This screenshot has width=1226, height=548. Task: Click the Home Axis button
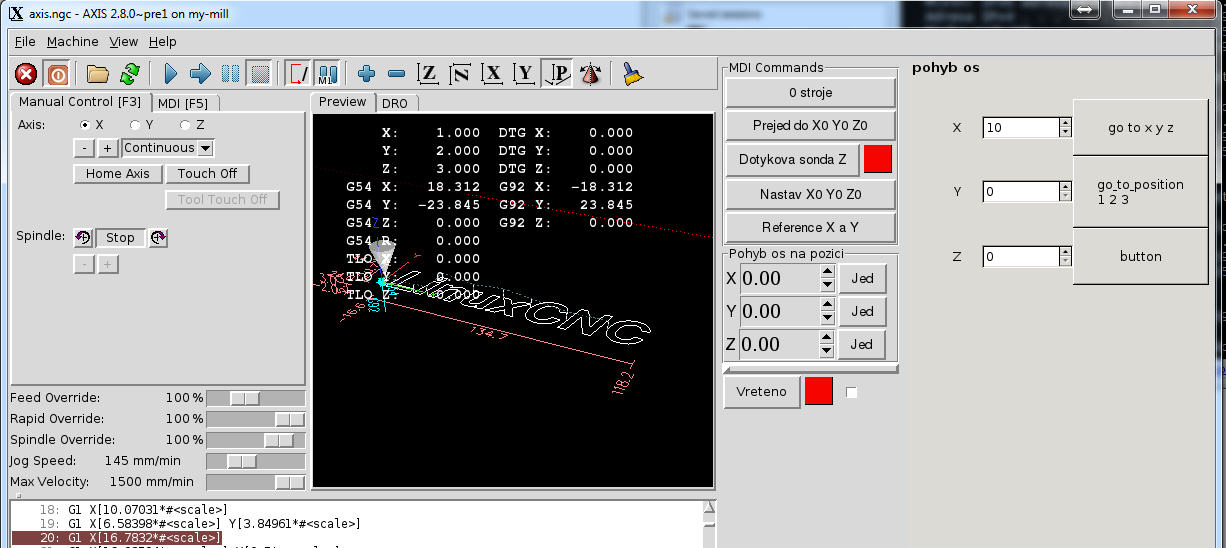(x=117, y=173)
